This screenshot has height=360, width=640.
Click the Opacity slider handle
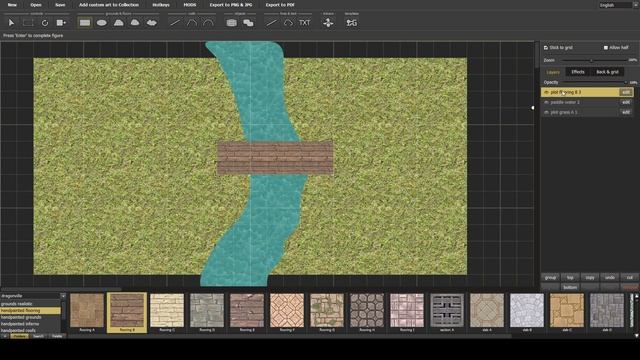tap(626, 82)
